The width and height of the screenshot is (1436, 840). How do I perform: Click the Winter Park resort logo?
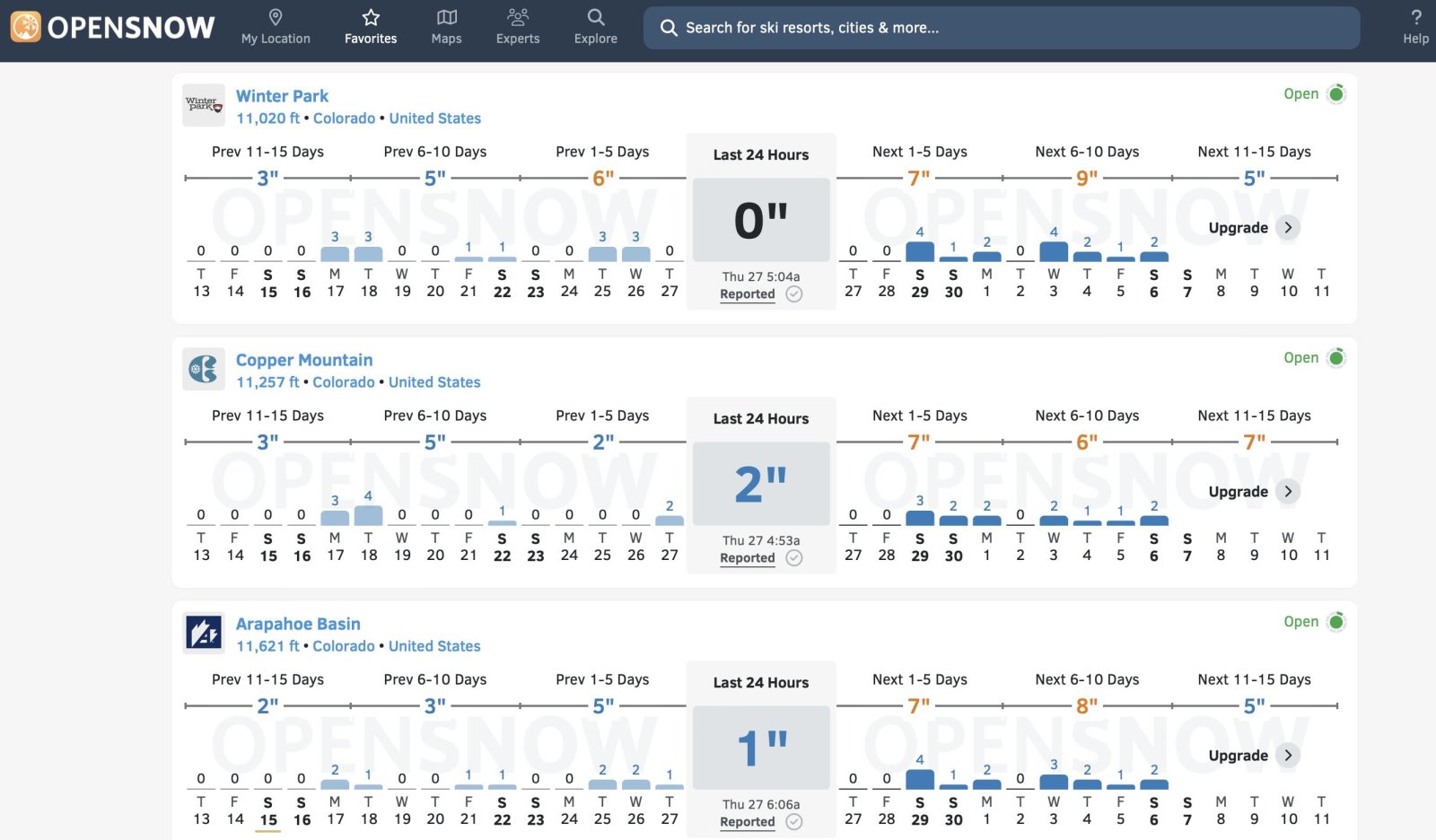click(203, 106)
